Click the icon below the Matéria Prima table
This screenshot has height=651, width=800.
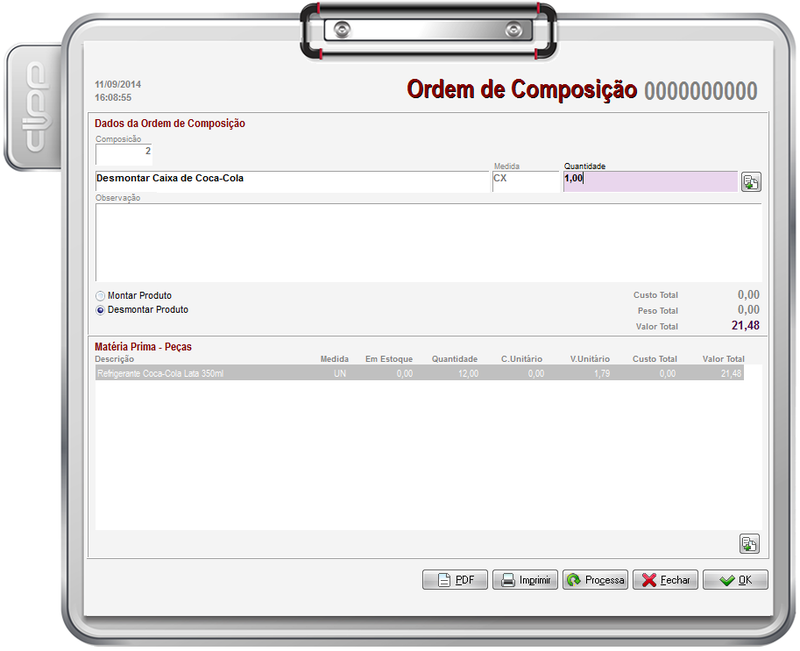[749, 544]
